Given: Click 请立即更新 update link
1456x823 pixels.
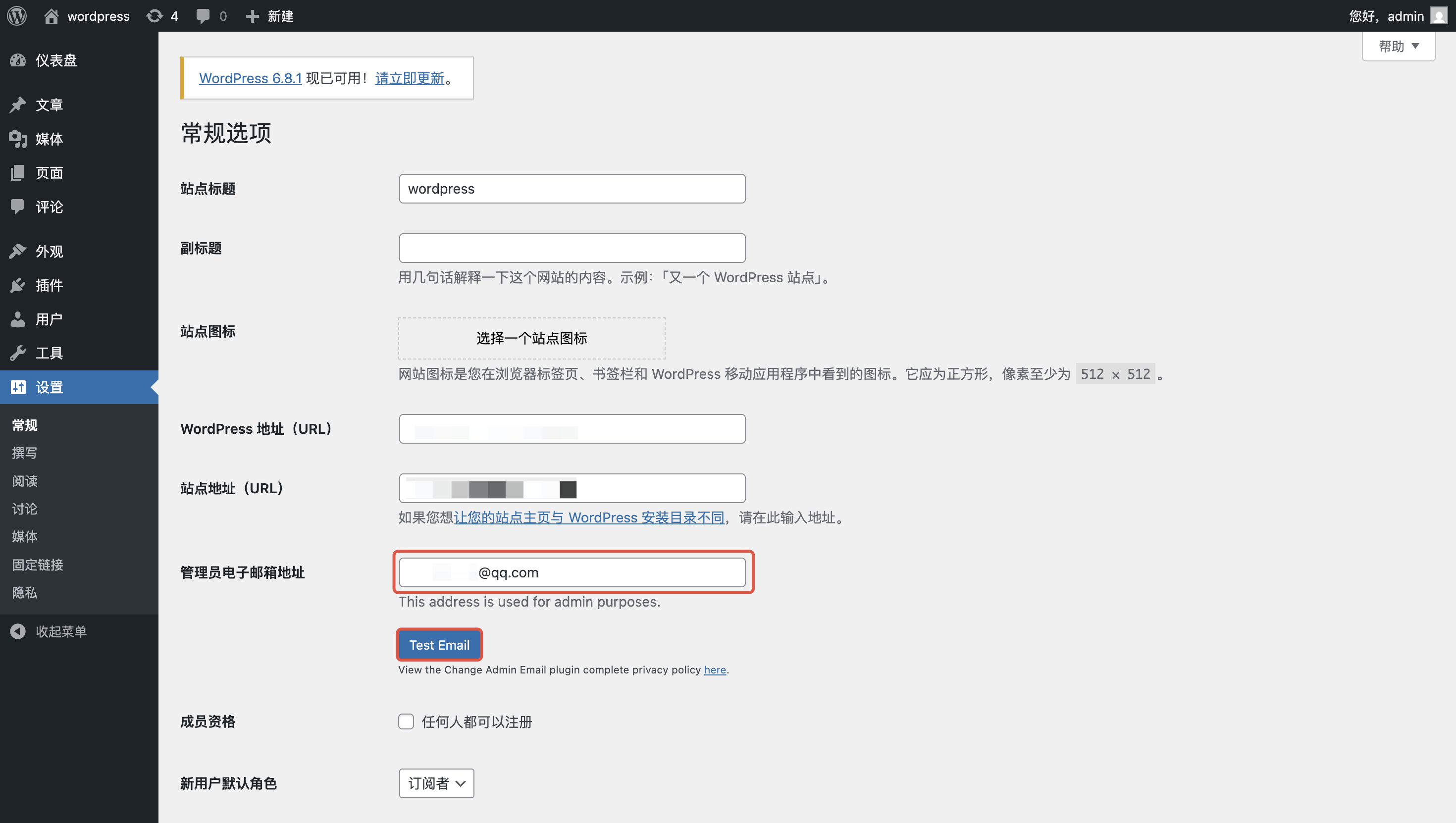Looking at the screenshot, I should click(x=410, y=78).
